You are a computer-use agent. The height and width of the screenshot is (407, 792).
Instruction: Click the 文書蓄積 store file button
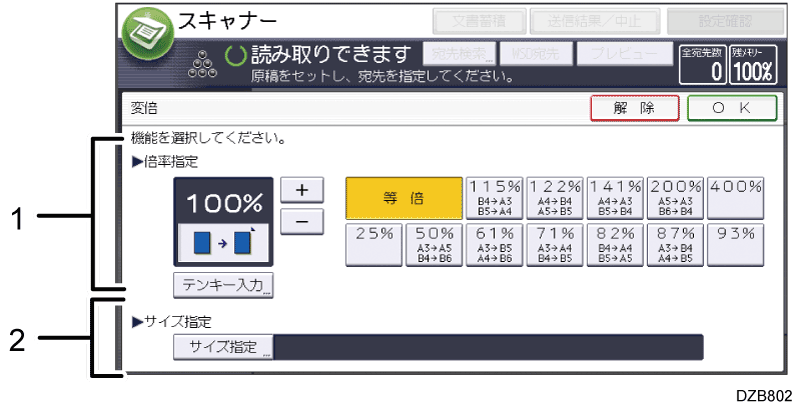coord(479,21)
